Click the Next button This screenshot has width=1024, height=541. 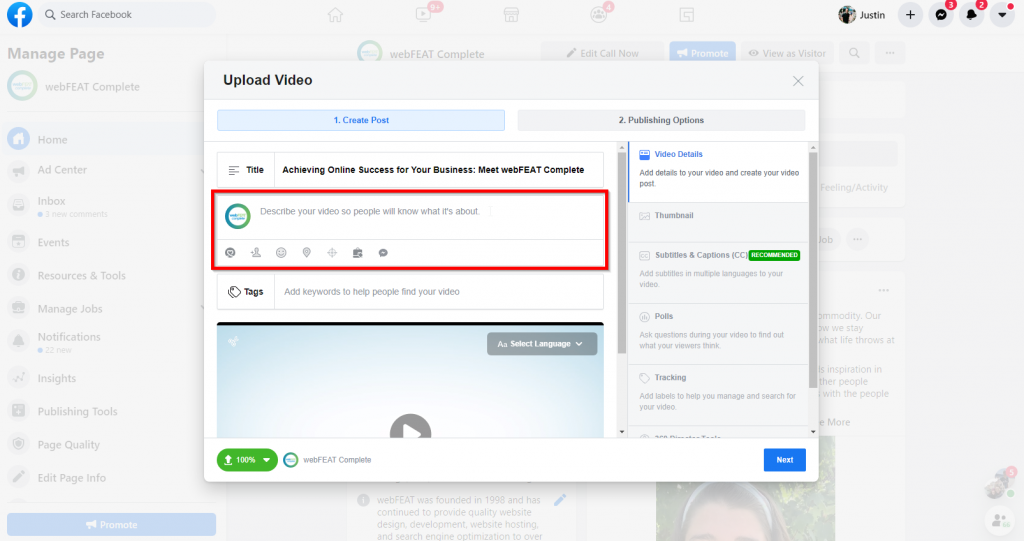pos(785,460)
